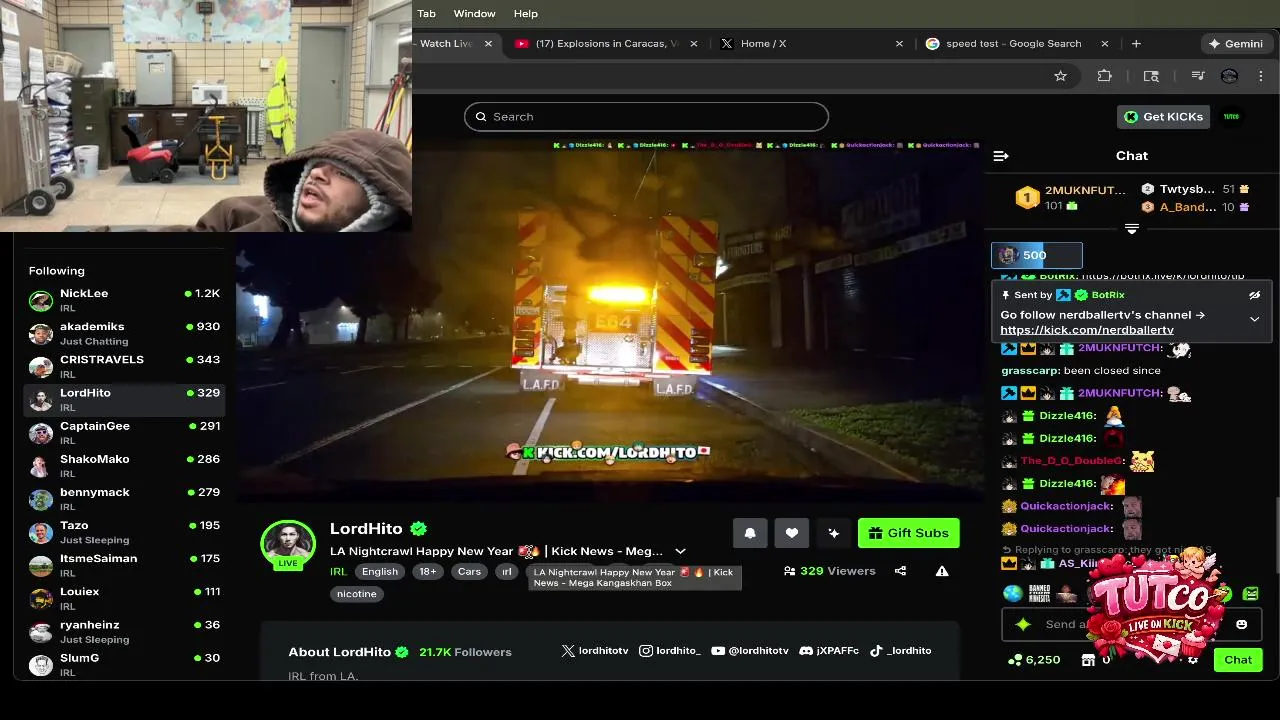Open the browser extensions puzzle icon
Screen dimensions: 1280x720
point(1104,76)
